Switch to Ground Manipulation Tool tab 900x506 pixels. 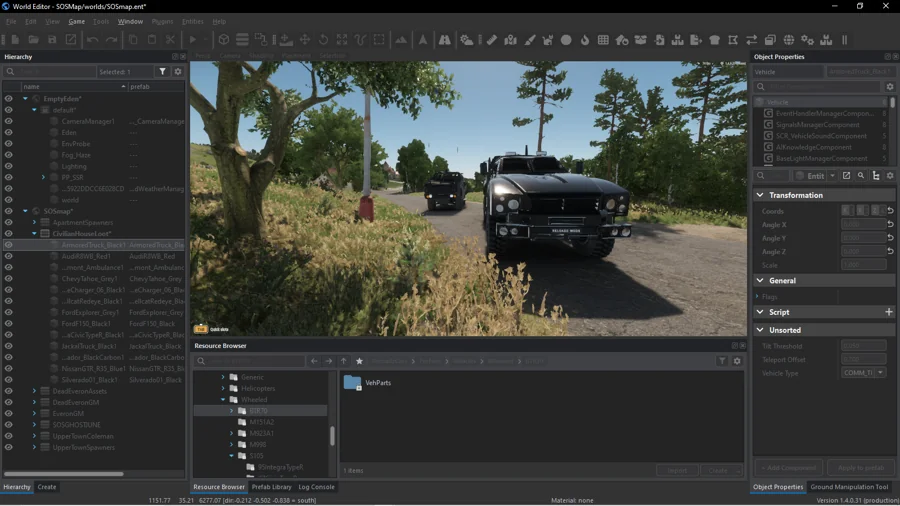click(x=849, y=486)
